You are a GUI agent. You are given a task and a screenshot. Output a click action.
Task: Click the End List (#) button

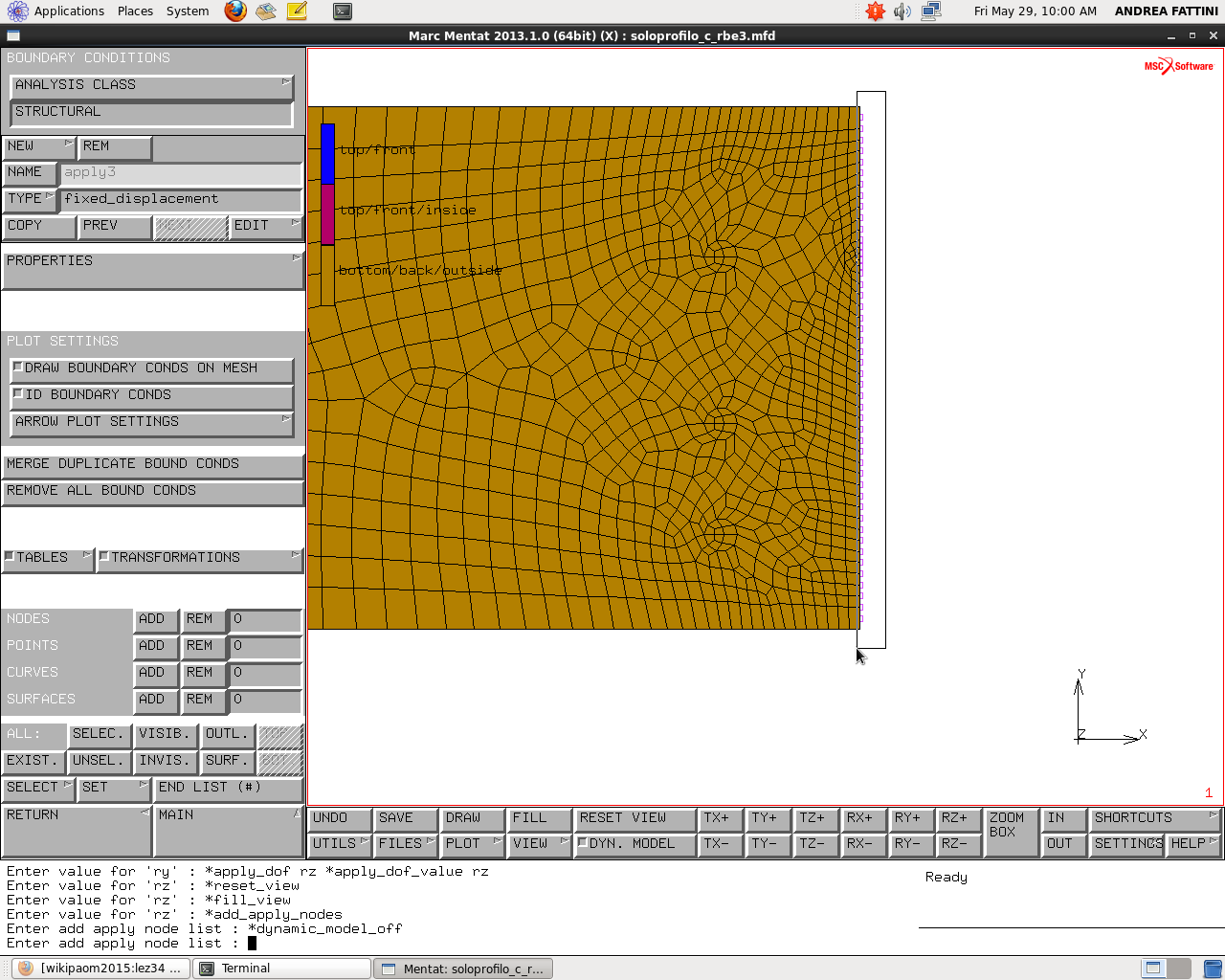229,788
